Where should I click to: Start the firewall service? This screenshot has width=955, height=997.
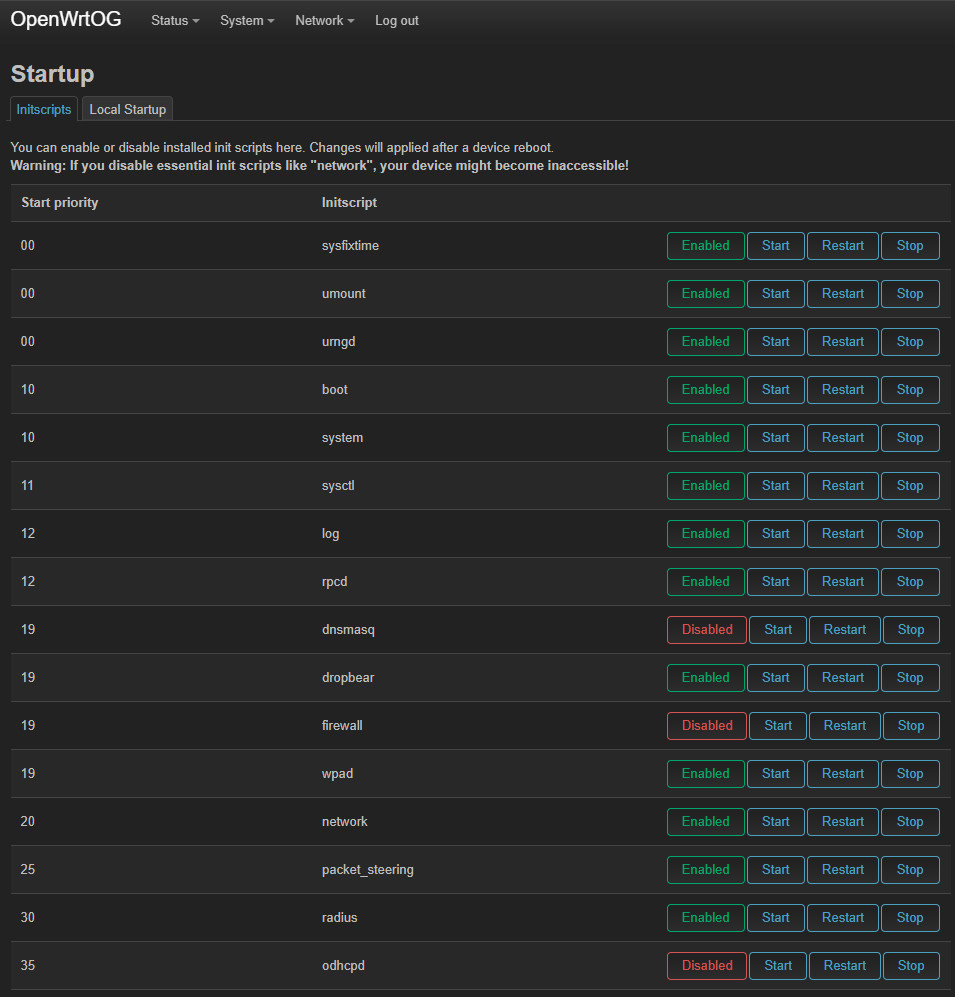[777, 726]
